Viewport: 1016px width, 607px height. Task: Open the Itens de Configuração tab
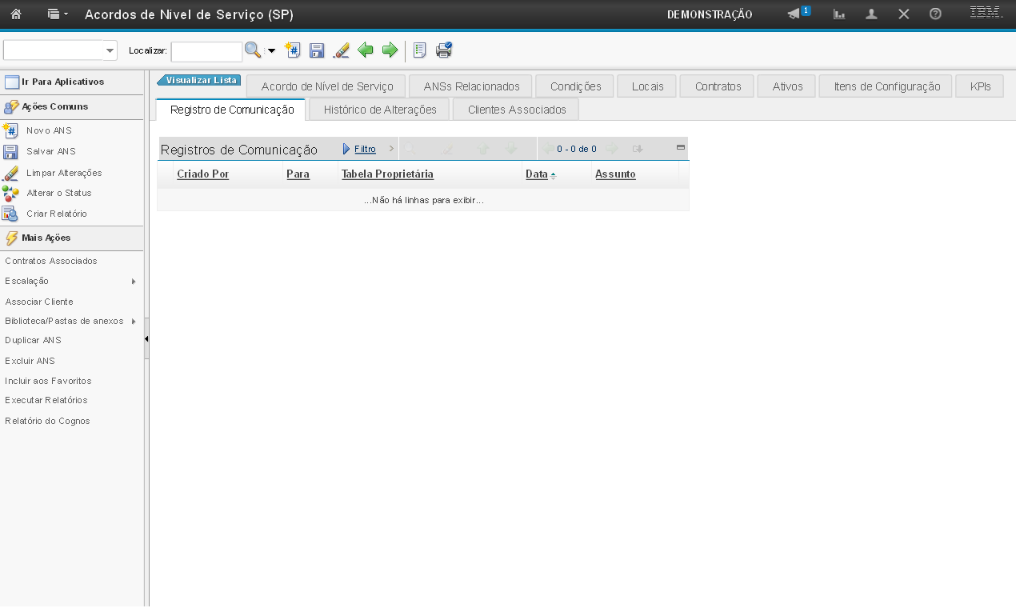tap(886, 87)
